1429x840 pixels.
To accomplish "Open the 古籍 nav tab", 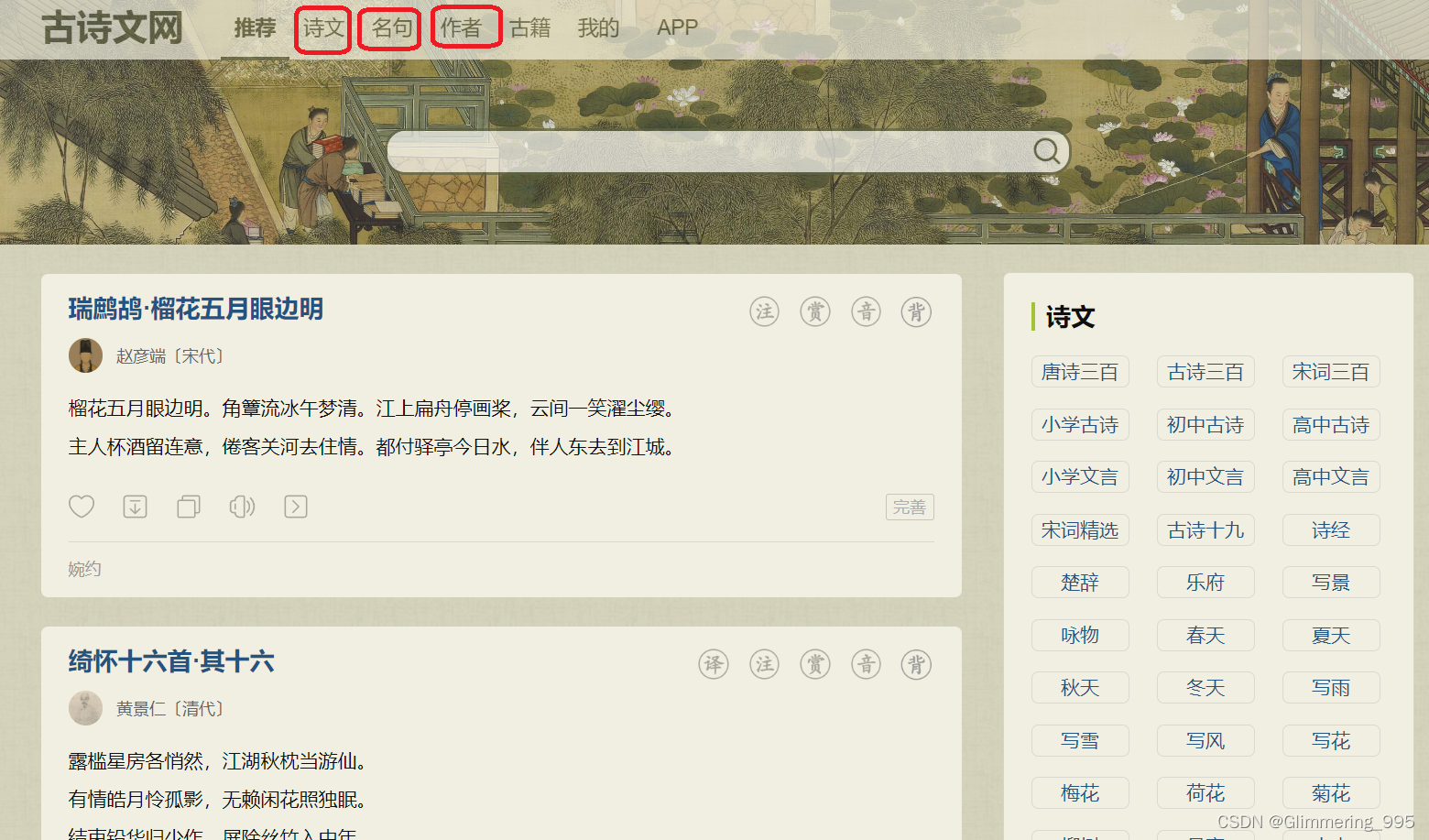I will point(529,28).
